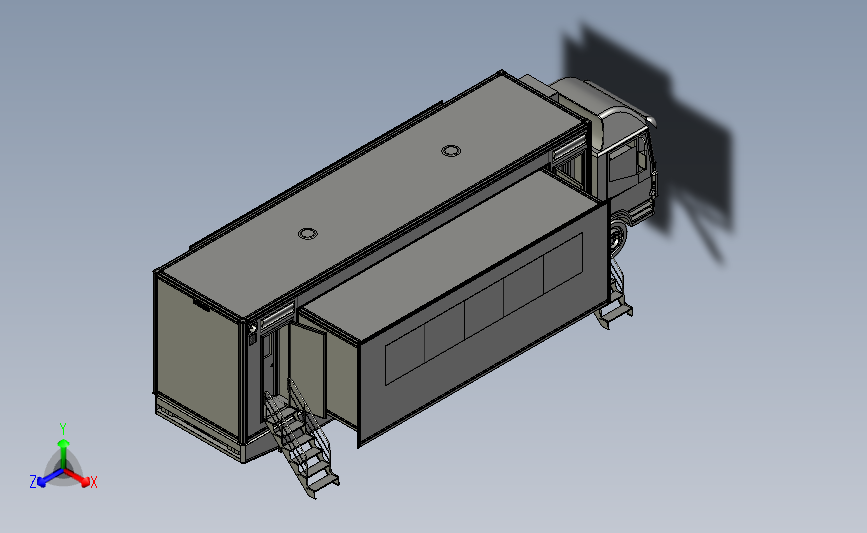867x533 pixels.
Task: Select the front side staircase near wheel
Action: (615, 296)
